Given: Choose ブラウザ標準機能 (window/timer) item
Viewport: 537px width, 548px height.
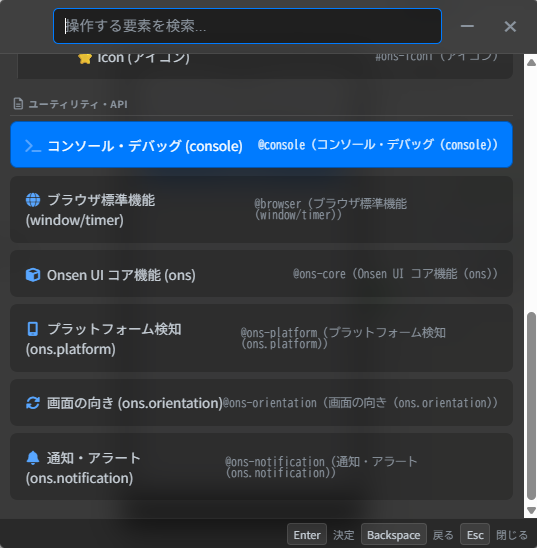Looking at the screenshot, I should tap(261, 210).
